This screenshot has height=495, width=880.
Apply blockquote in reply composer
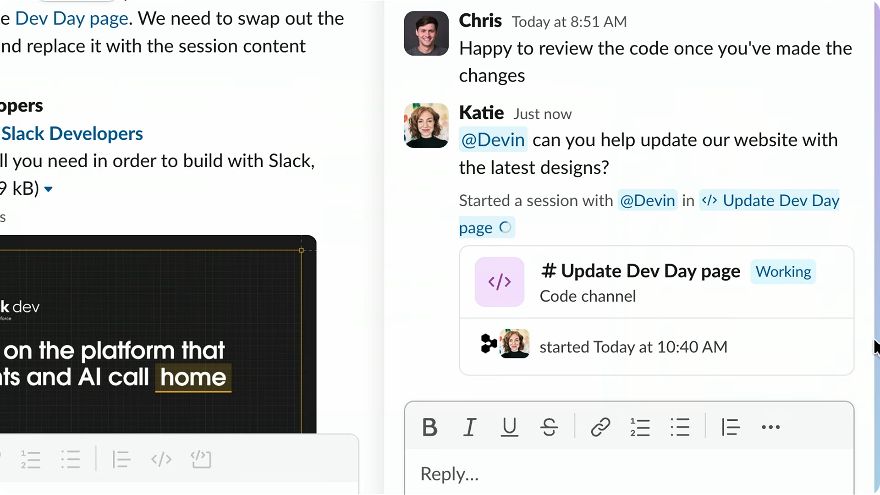[730, 428]
